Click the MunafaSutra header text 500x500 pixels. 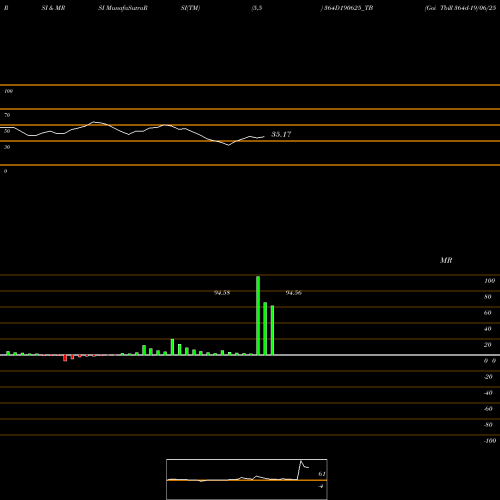click(x=123, y=8)
